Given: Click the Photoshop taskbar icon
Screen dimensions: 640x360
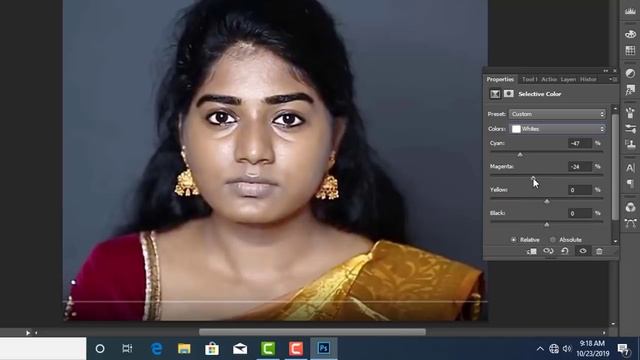Looking at the screenshot, I should (324, 349).
